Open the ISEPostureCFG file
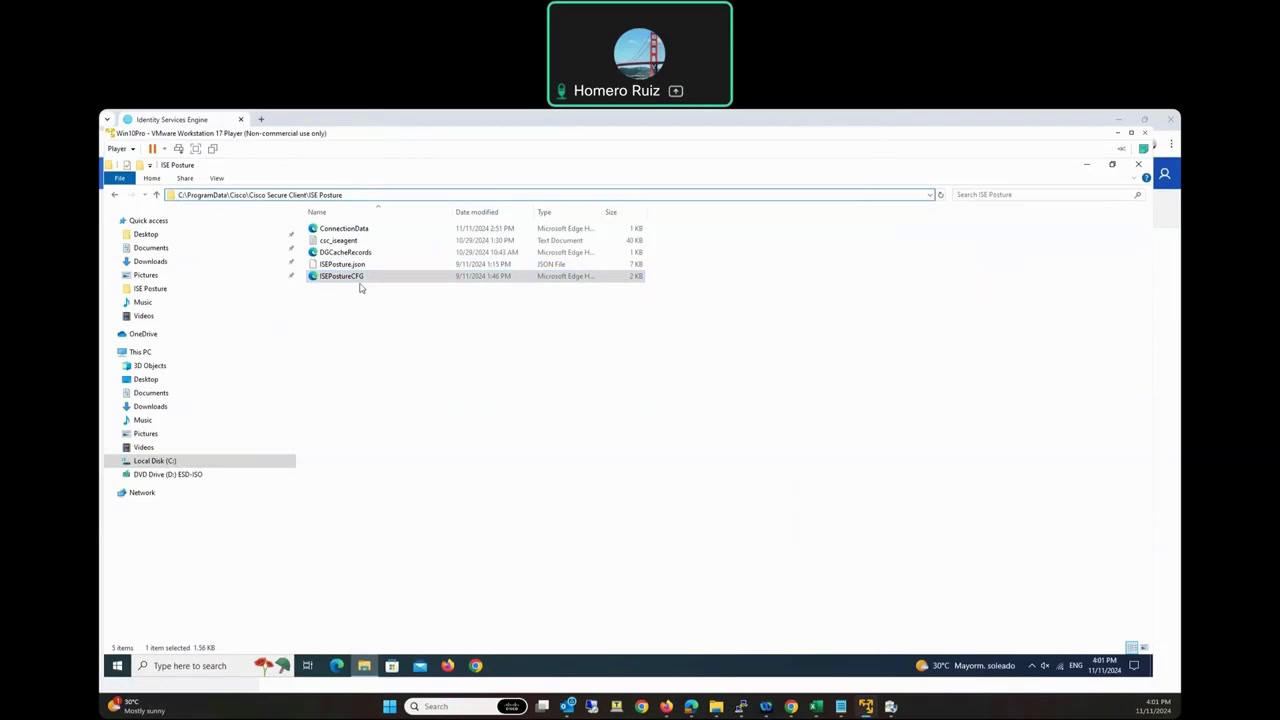1280x720 pixels. (x=341, y=276)
